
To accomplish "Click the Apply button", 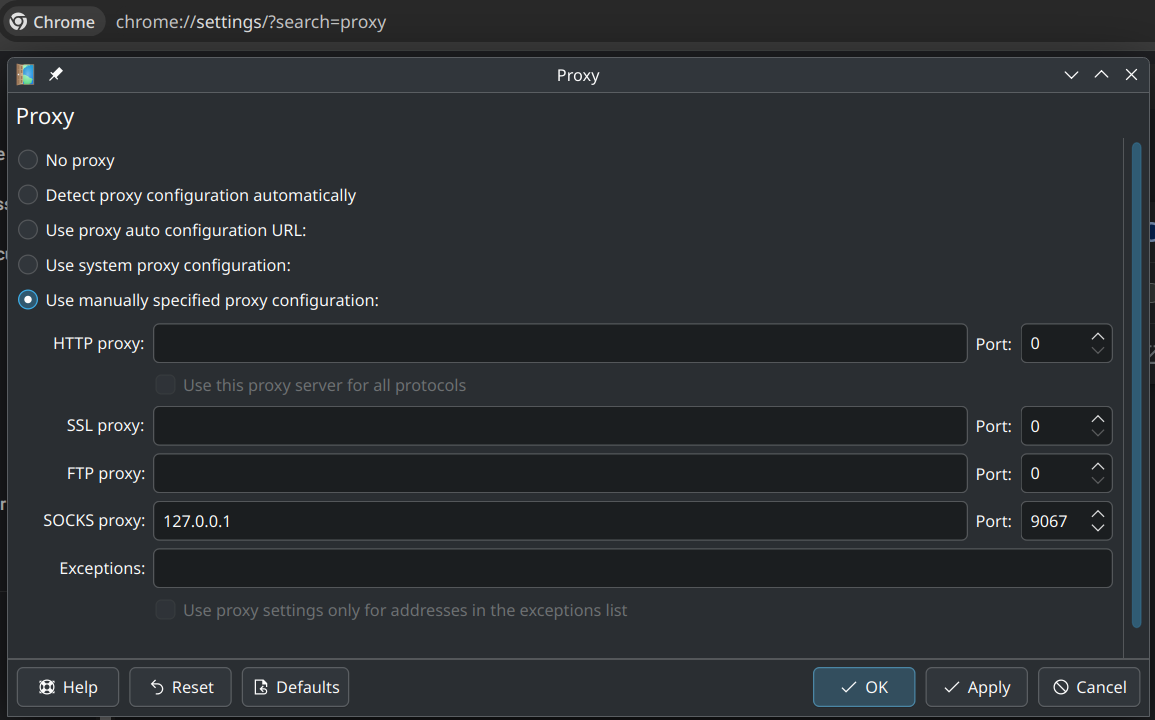I will (977, 687).
